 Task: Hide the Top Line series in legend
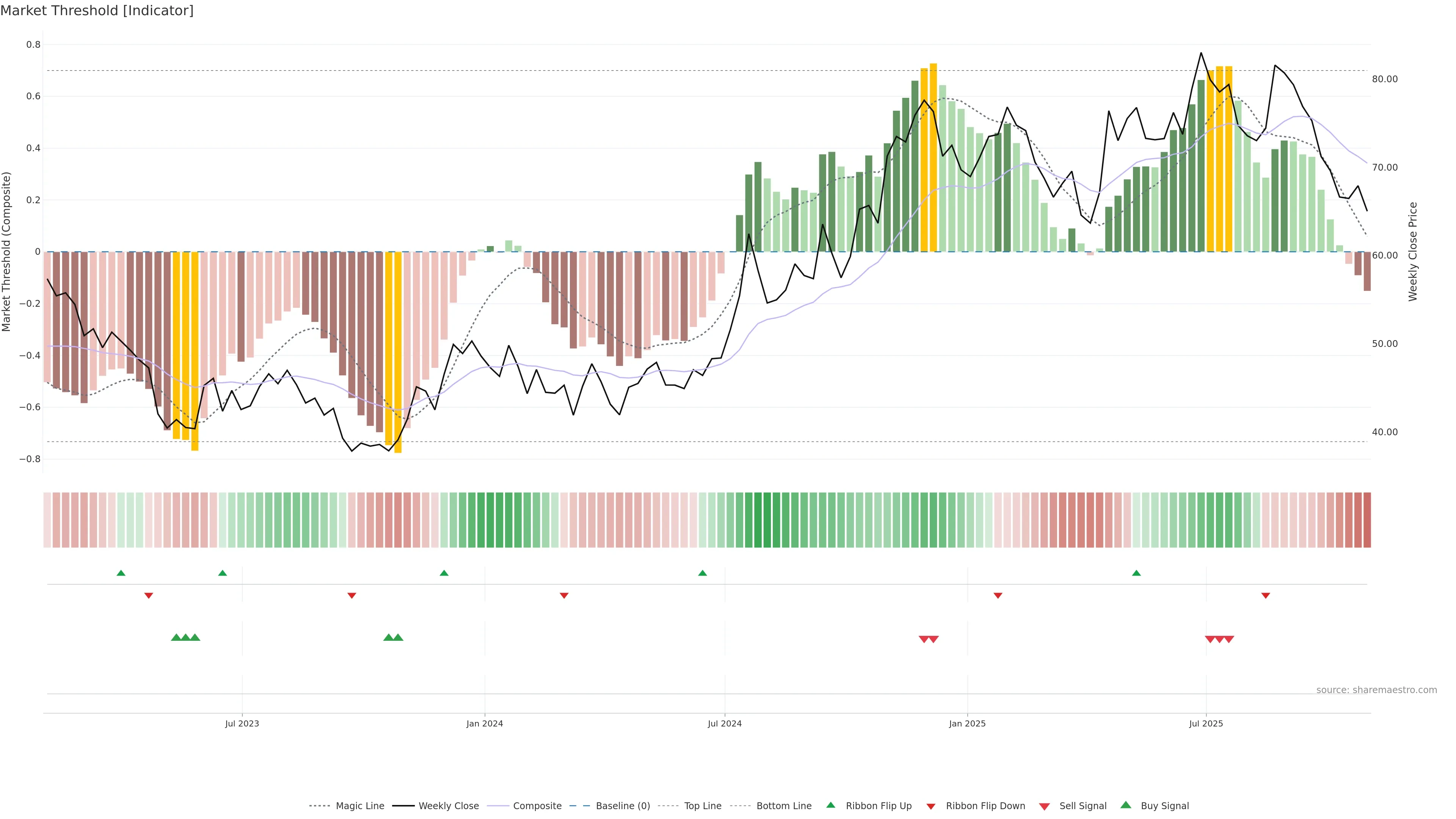703,805
